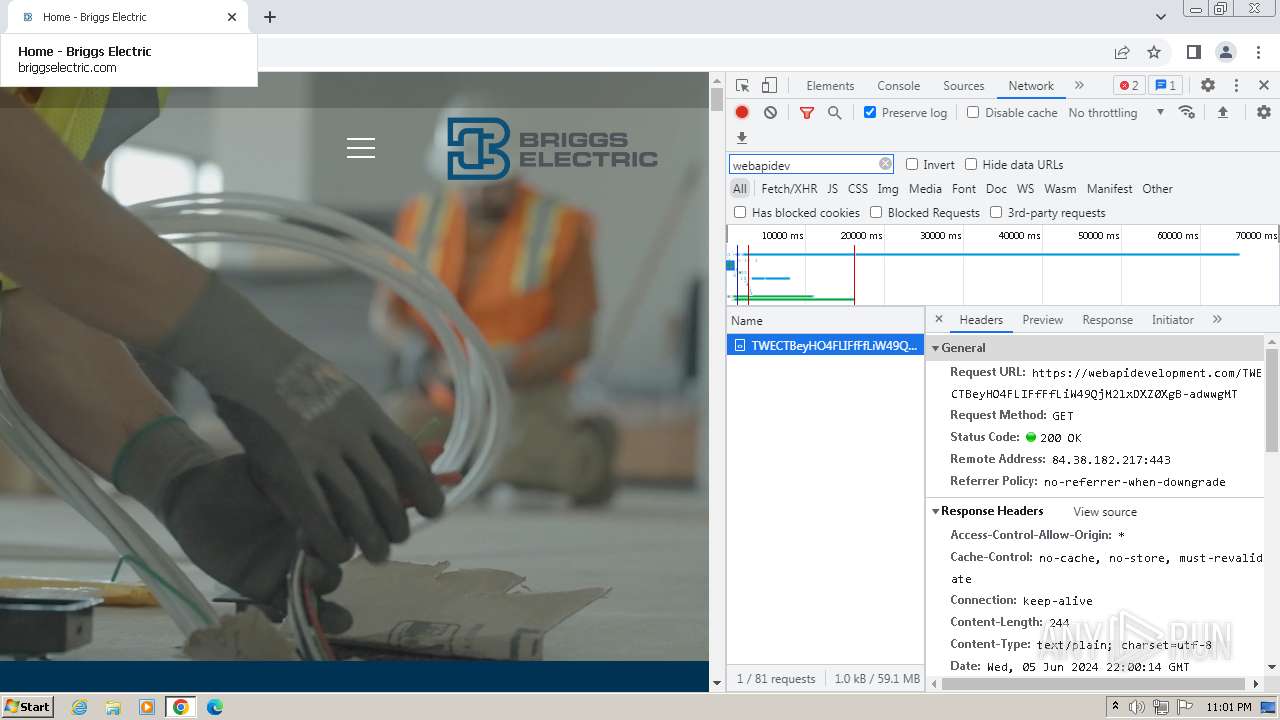The height and width of the screenshot is (720, 1280).
Task: Open network conditions wifi icon
Action: [x=1187, y=112]
